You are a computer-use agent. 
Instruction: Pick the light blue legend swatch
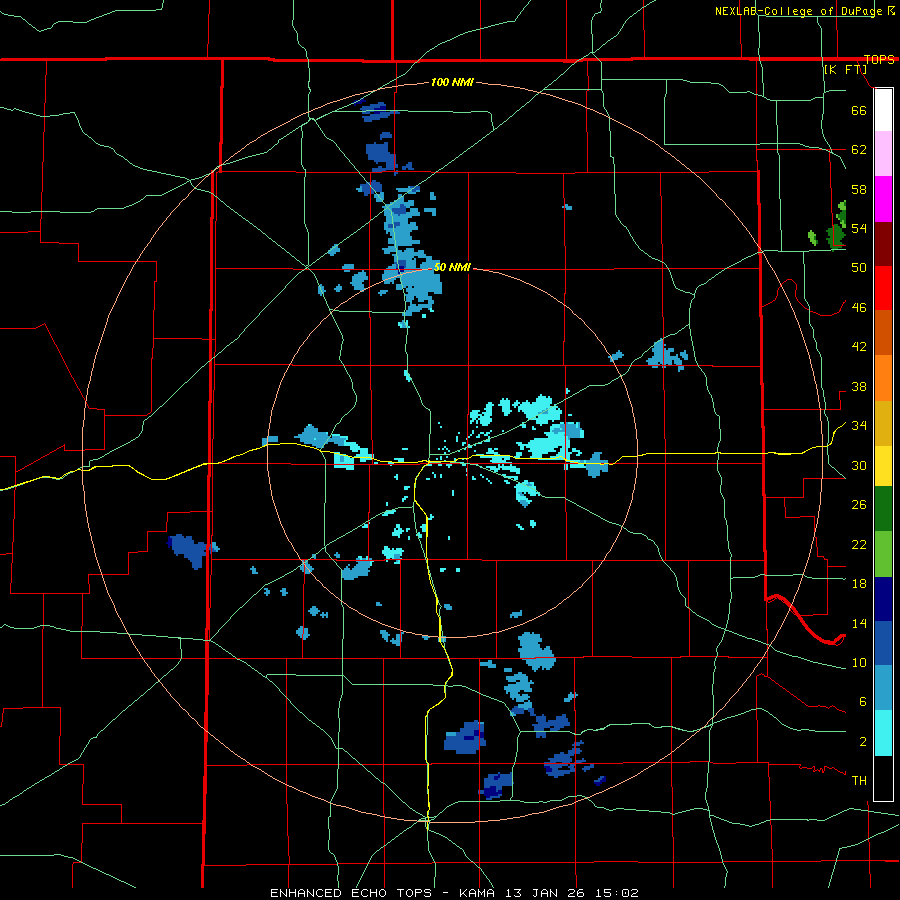tap(883, 688)
